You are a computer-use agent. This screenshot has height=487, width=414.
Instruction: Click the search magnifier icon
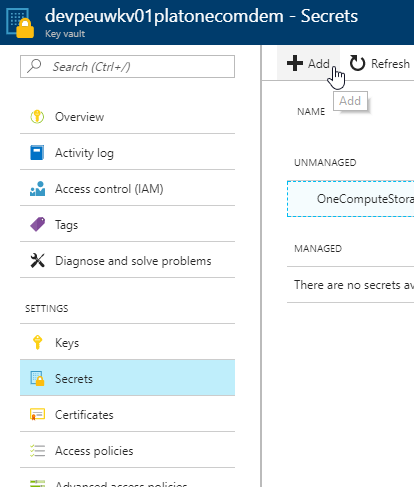tap(34, 66)
